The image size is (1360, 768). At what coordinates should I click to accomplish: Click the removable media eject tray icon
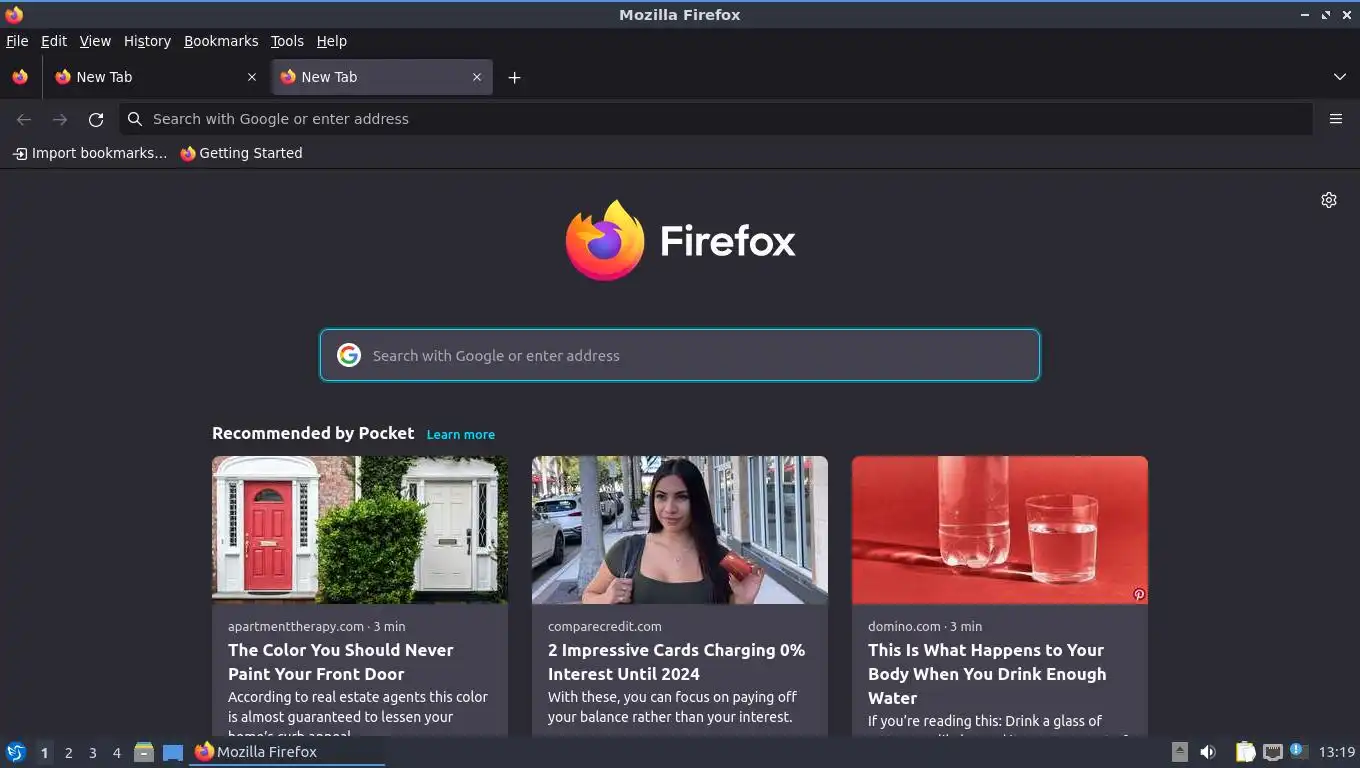coord(1180,752)
